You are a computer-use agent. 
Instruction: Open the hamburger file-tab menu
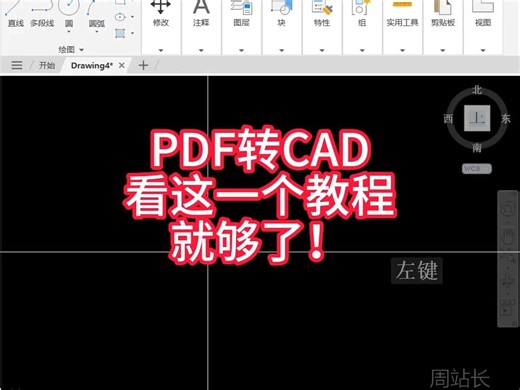coord(17,65)
